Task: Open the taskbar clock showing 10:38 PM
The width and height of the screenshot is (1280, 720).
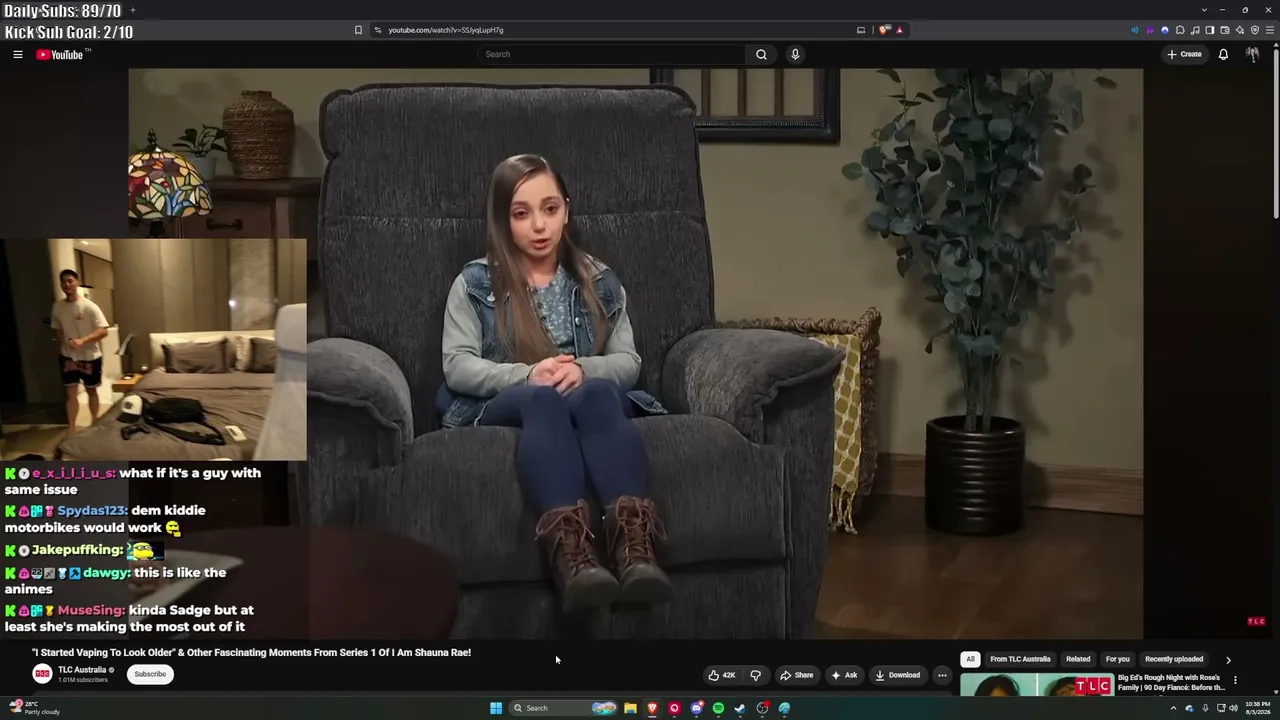Action: pyautogui.click(x=1257, y=708)
